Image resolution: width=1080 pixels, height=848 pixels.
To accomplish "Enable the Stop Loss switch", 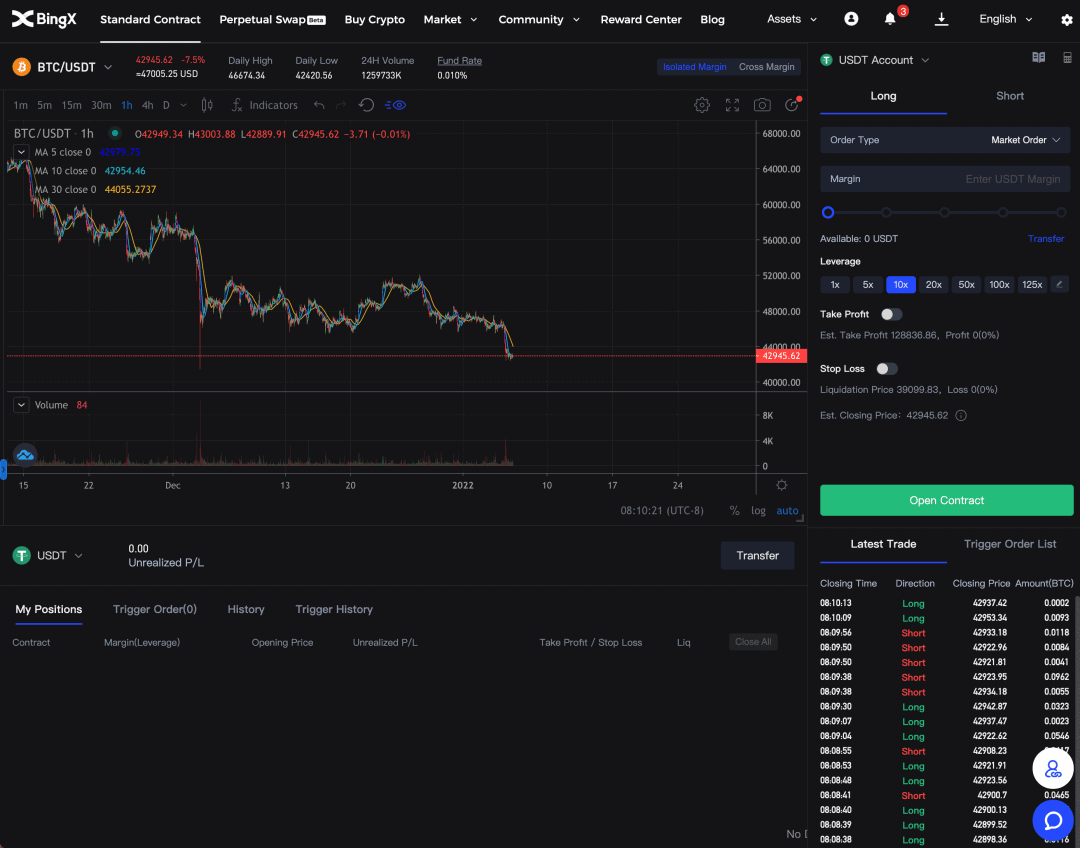I will point(887,369).
